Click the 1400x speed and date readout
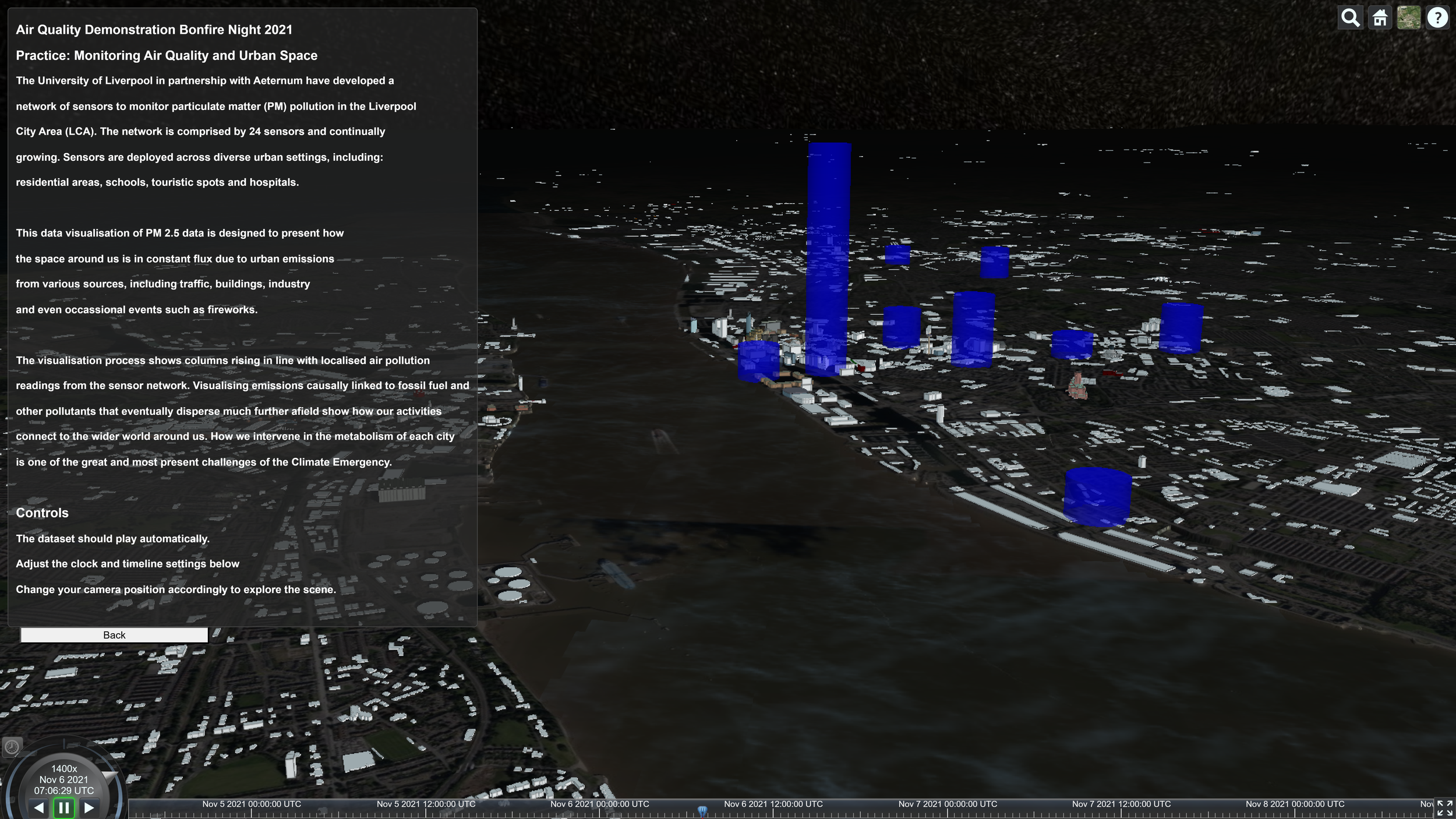Image resolution: width=1456 pixels, height=819 pixels. 64,779
